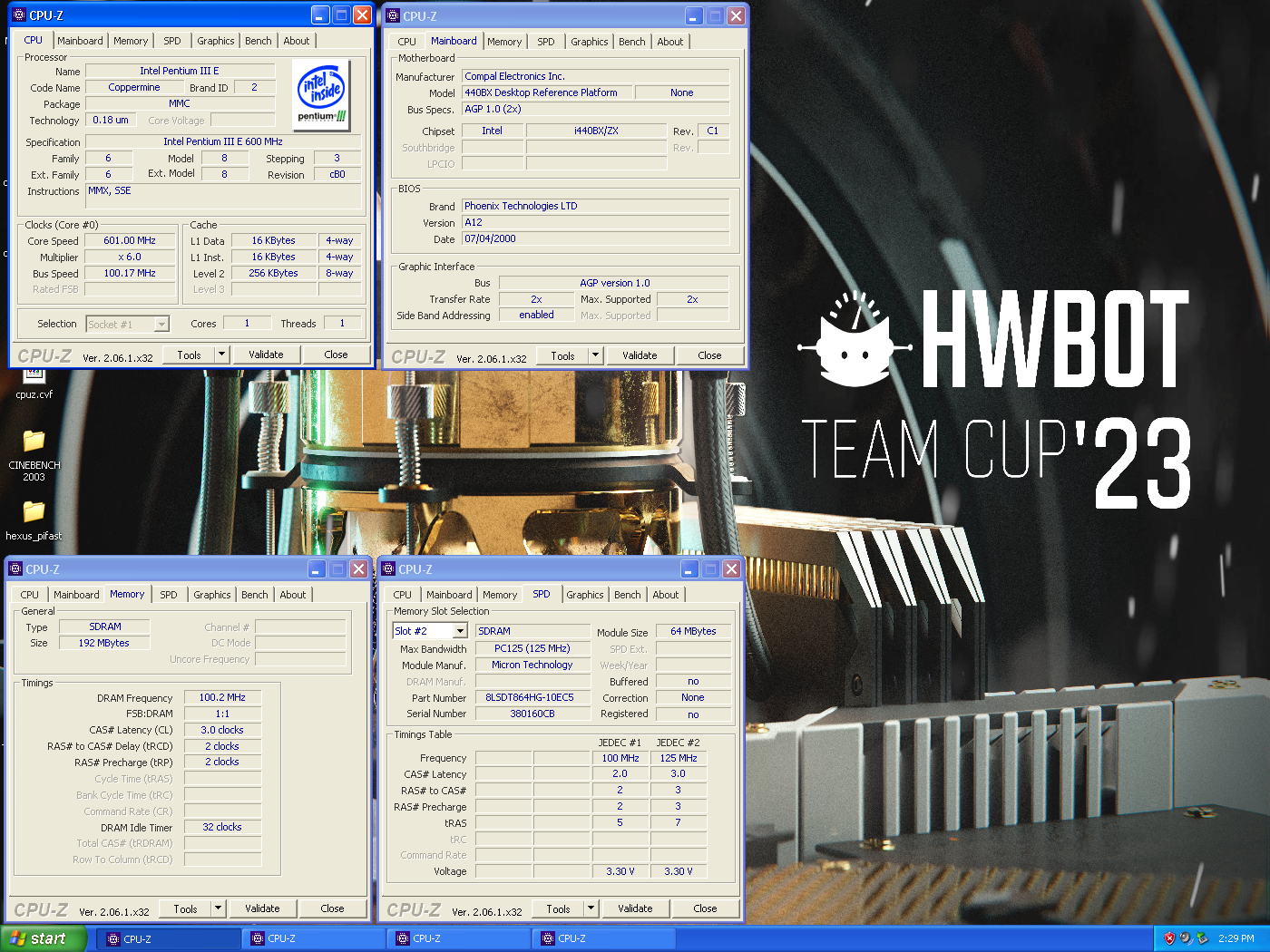Viewport: 1270px width, 952px height.
Task: Open Tools dropdown arrow in SPD window
Action: tap(591, 908)
